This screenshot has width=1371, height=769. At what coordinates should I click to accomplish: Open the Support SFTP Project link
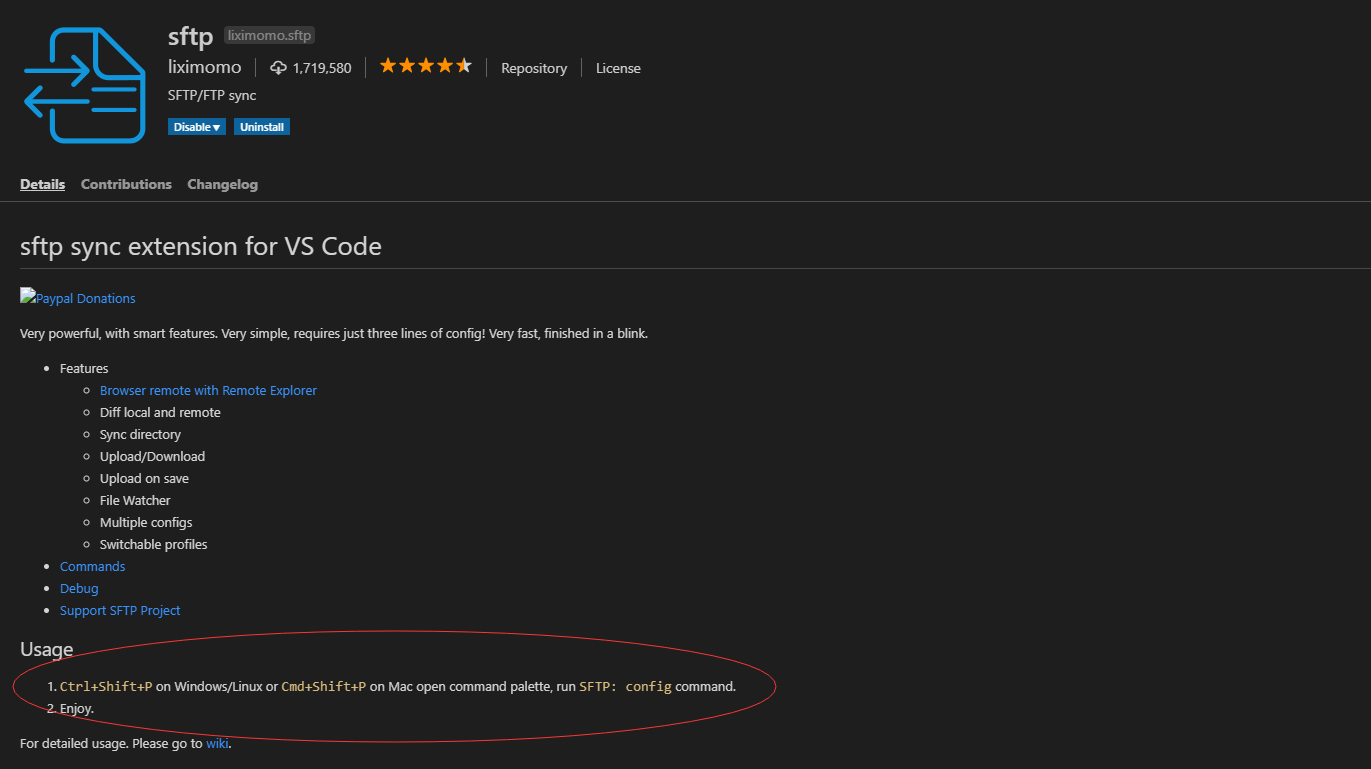click(x=120, y=610)
